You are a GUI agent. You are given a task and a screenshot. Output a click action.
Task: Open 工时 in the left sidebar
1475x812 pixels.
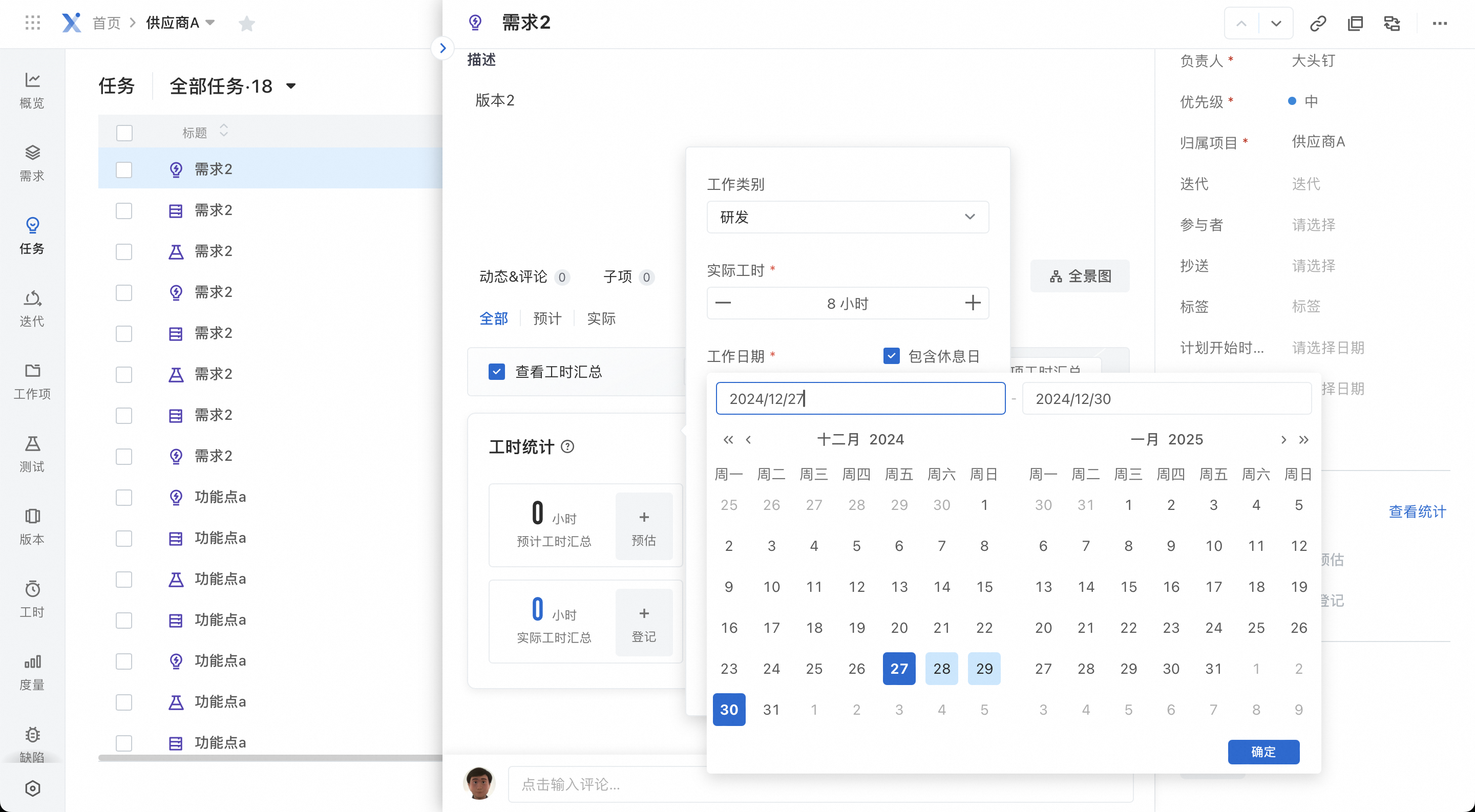(x=32, y=599)
